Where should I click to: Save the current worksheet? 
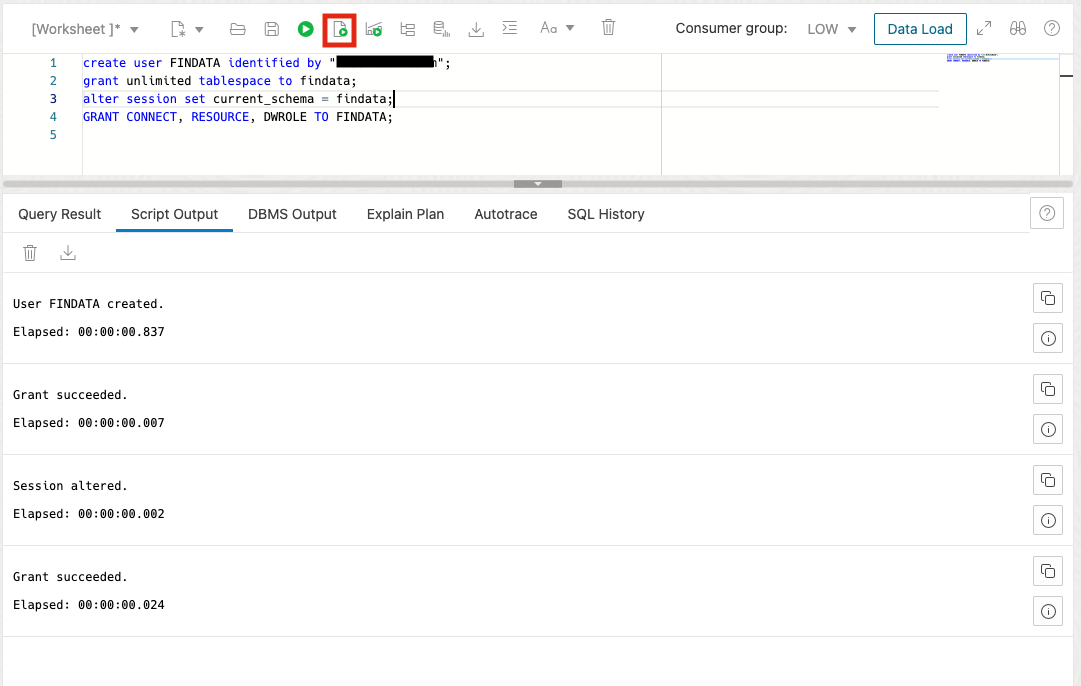tap(272, 29)
